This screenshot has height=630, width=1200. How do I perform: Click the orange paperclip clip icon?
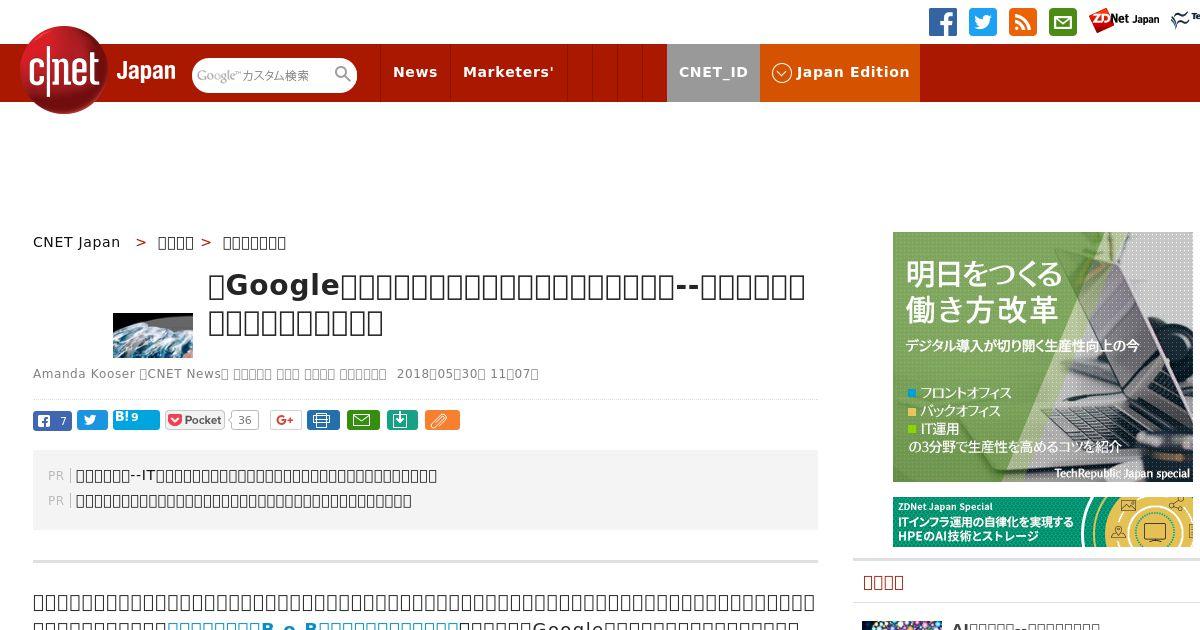point(441,421)
